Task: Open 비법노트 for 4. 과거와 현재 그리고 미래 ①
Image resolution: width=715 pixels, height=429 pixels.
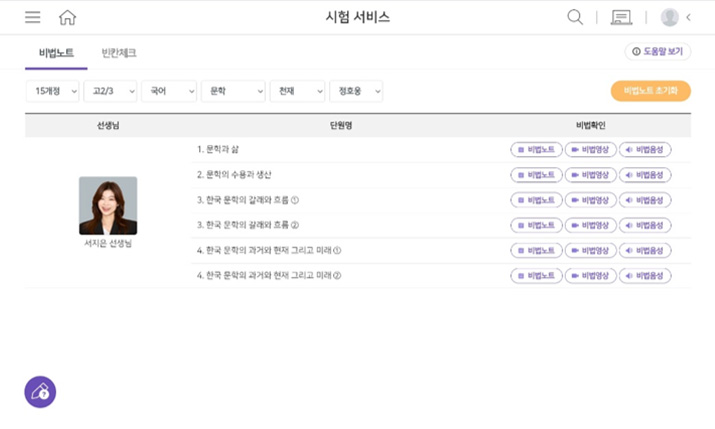Action: (x=536, y=250)
